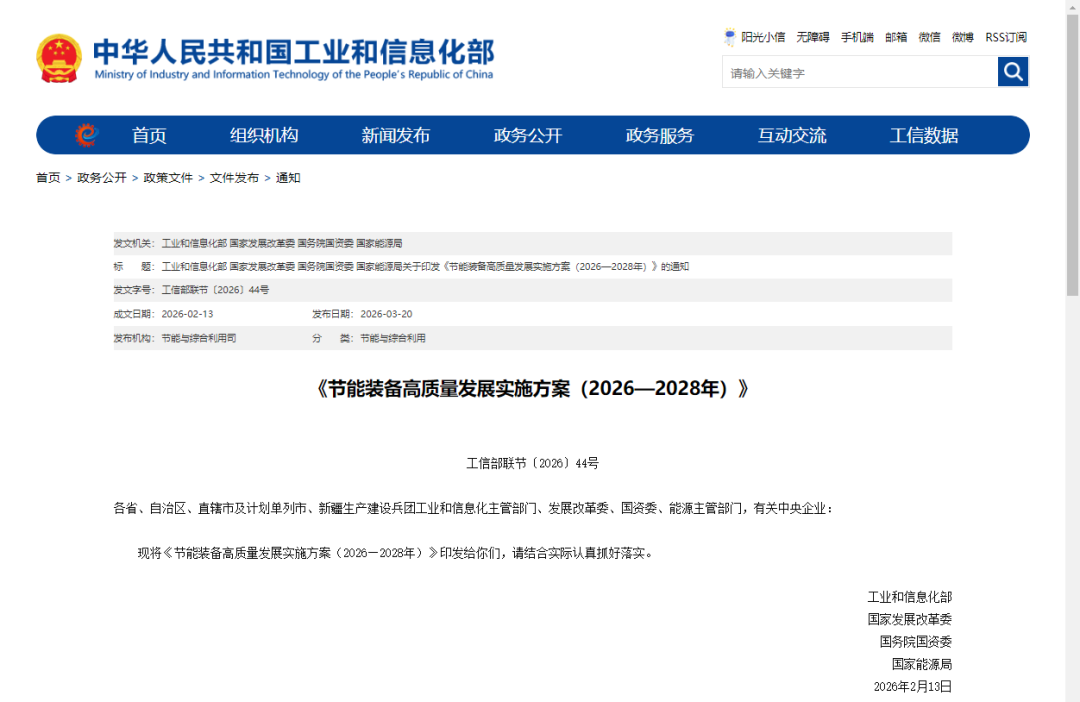
Task: Click the 标题 row document title text
Action: tap(425, 267)
